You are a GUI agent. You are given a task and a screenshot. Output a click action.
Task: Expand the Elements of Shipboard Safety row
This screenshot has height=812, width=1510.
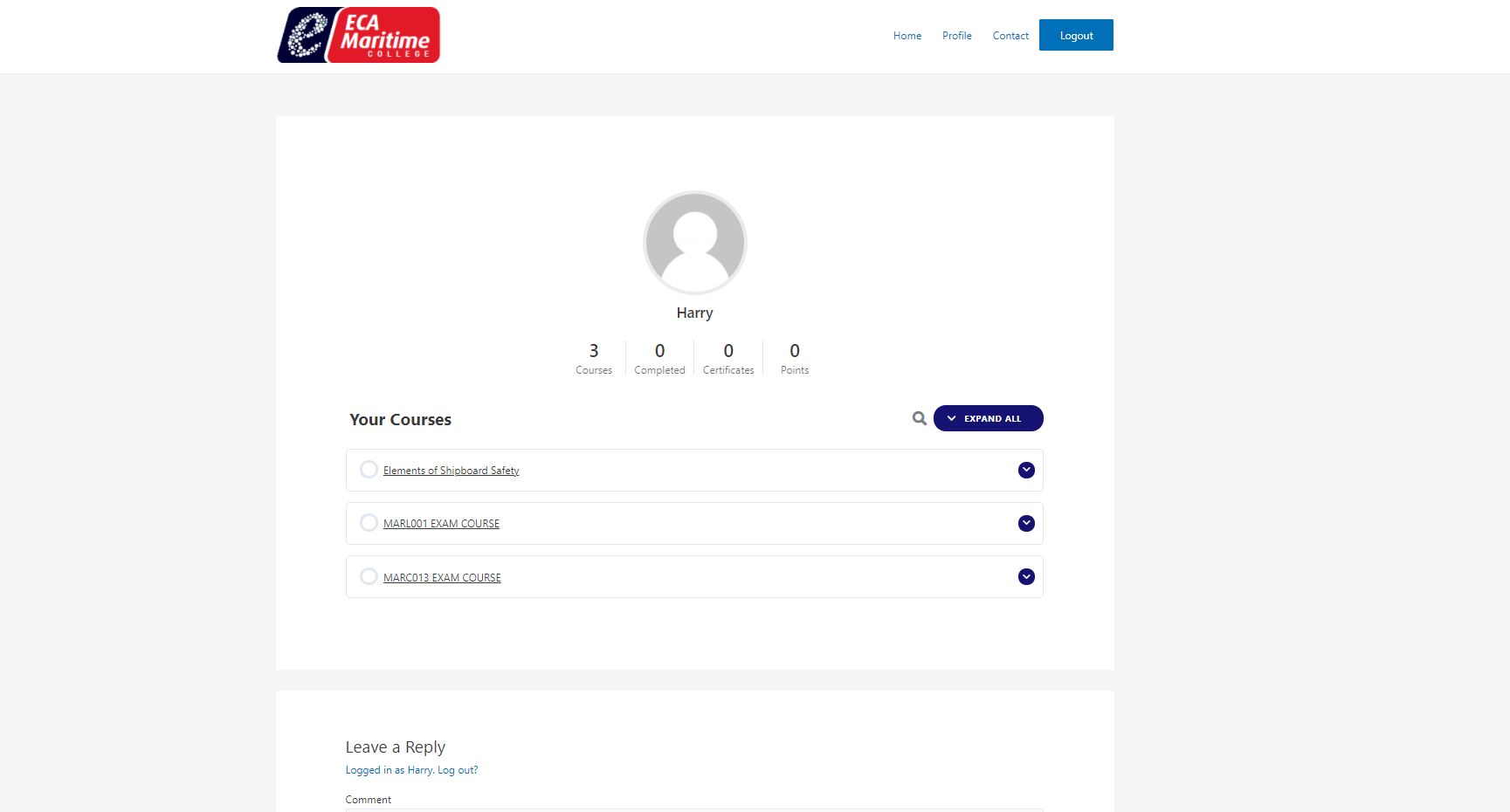(1026, 470)
